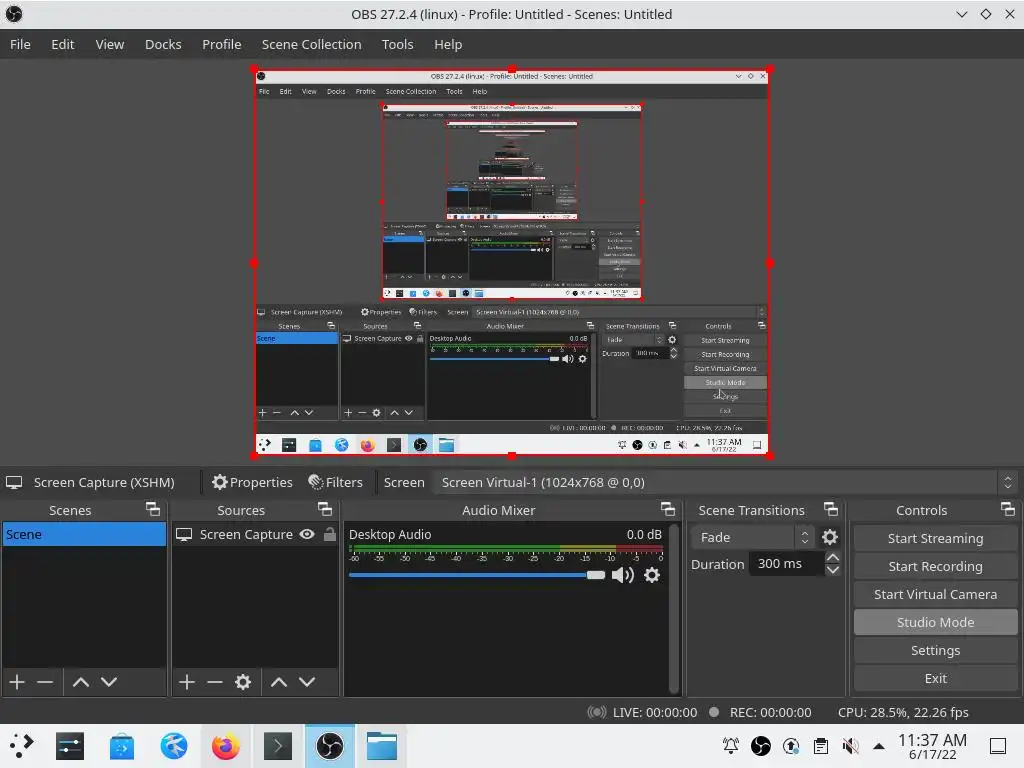Select Screen Capture source row
The image size is (1024, 768).
coord(255,534)
